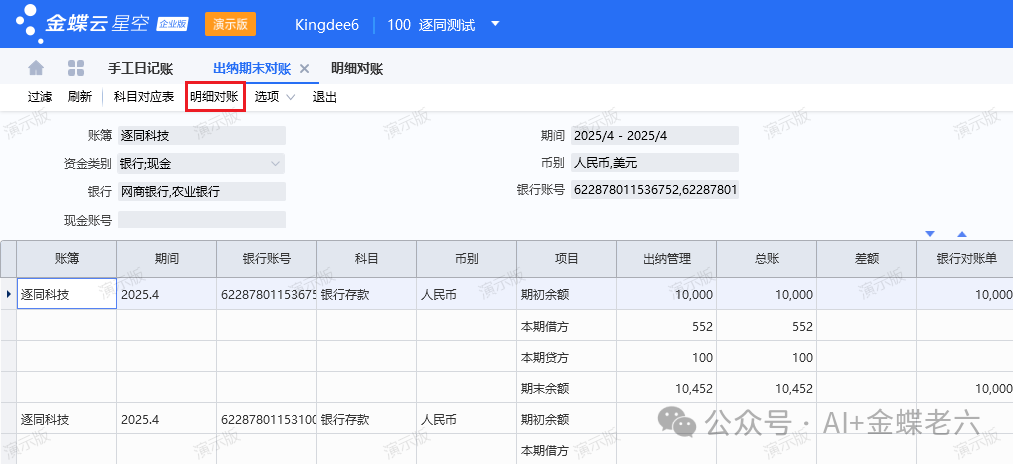Switch to the 明细对账 tab
This screenshot has height=464, width=1013.
(357, 69)
